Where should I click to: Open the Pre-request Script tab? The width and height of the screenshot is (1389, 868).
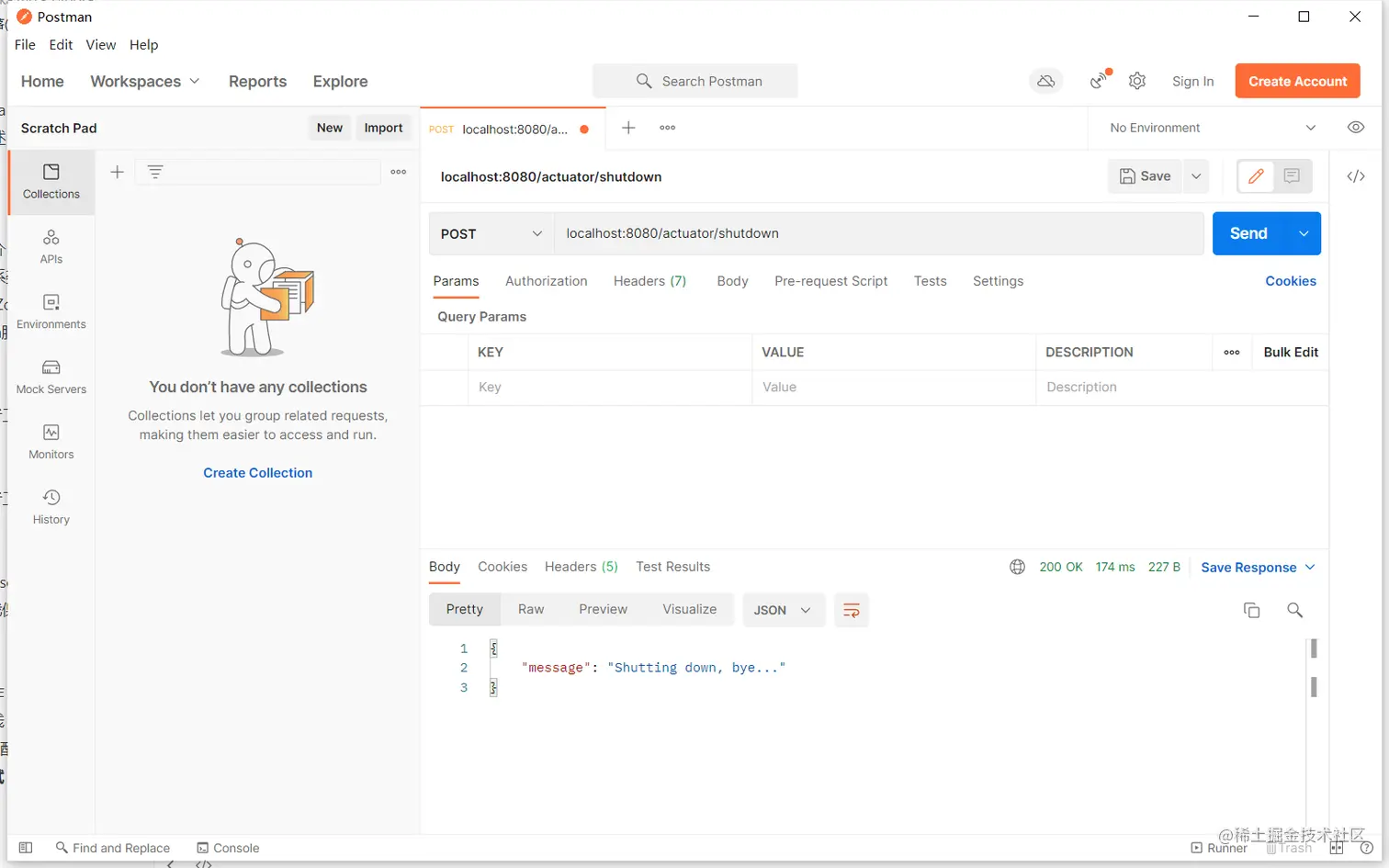click(830, 281)
